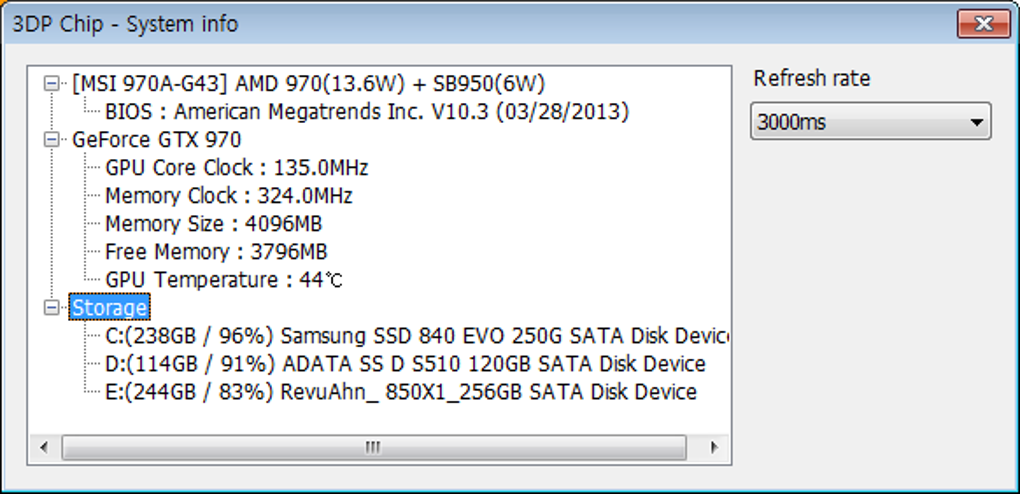Image resolution: width=1020 pixels, height=494 pixels.
Task: Select the GeForce GTX 970 item
Action: (156, 140)
